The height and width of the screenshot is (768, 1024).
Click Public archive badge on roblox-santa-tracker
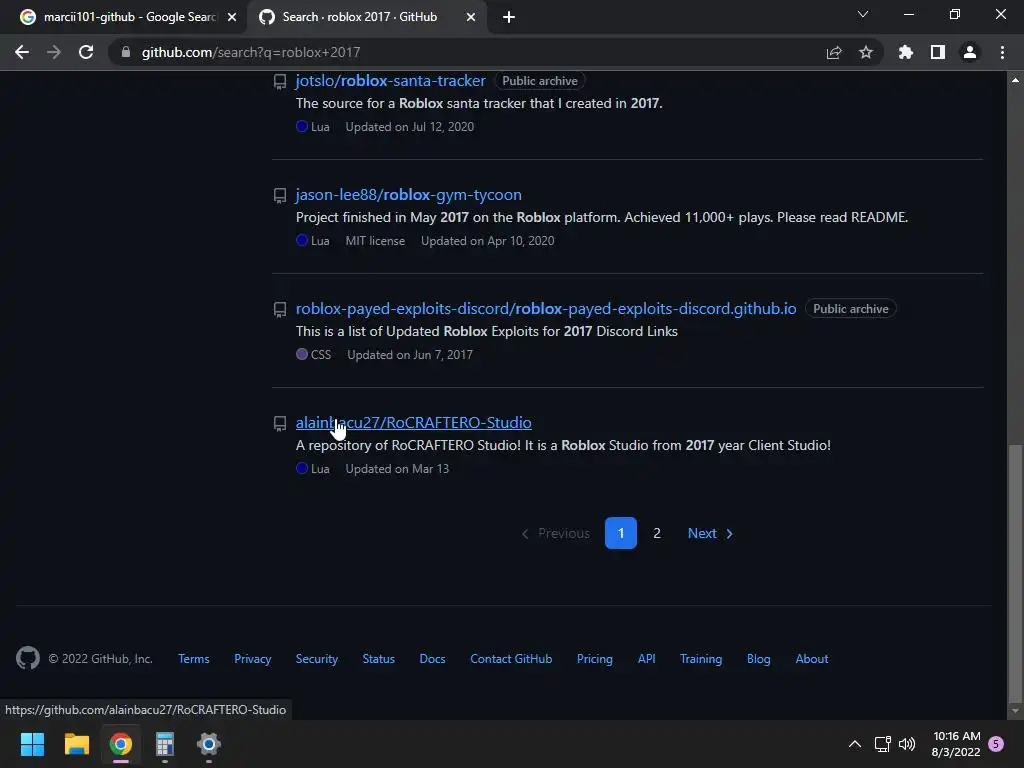click(x=539, y=81)
